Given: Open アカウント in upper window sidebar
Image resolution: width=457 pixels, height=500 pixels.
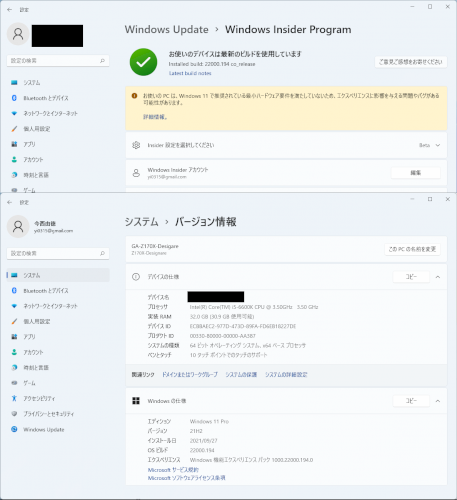Looking at the screenshot, I should pyautogui.click(x=33, y=159).
